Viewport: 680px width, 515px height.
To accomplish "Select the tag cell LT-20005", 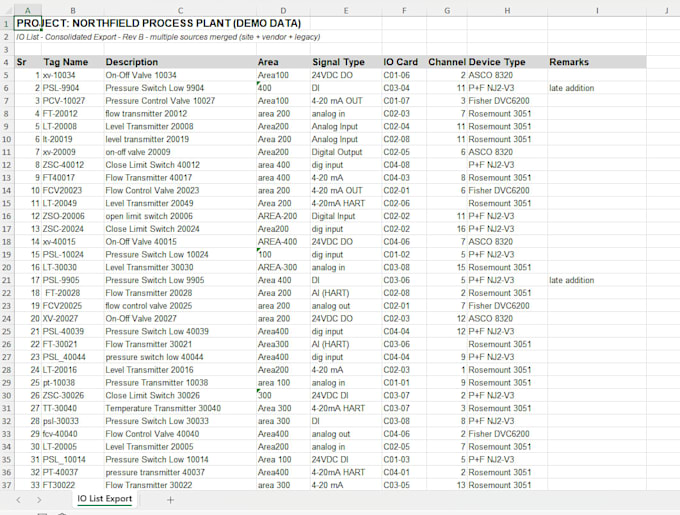I will [73, 447].
